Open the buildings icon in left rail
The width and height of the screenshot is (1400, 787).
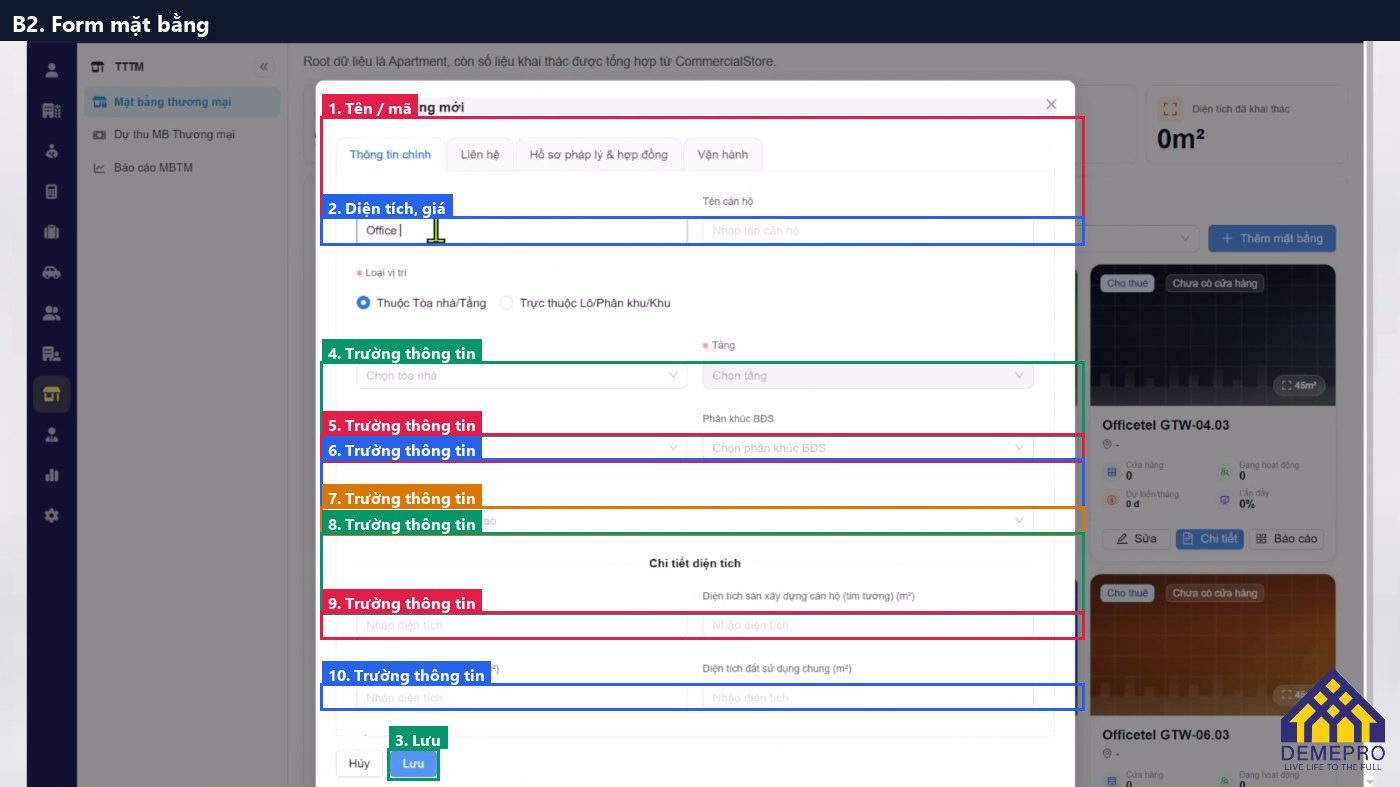52,110
